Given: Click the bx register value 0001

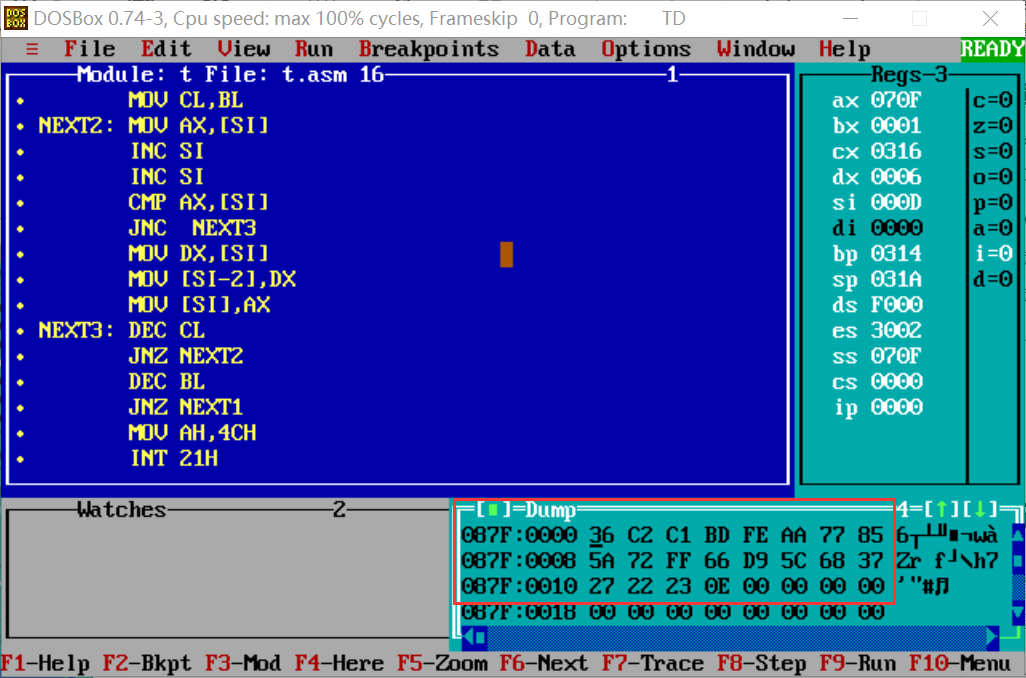Looking at the screenshot, I should [x=896, y=126].
